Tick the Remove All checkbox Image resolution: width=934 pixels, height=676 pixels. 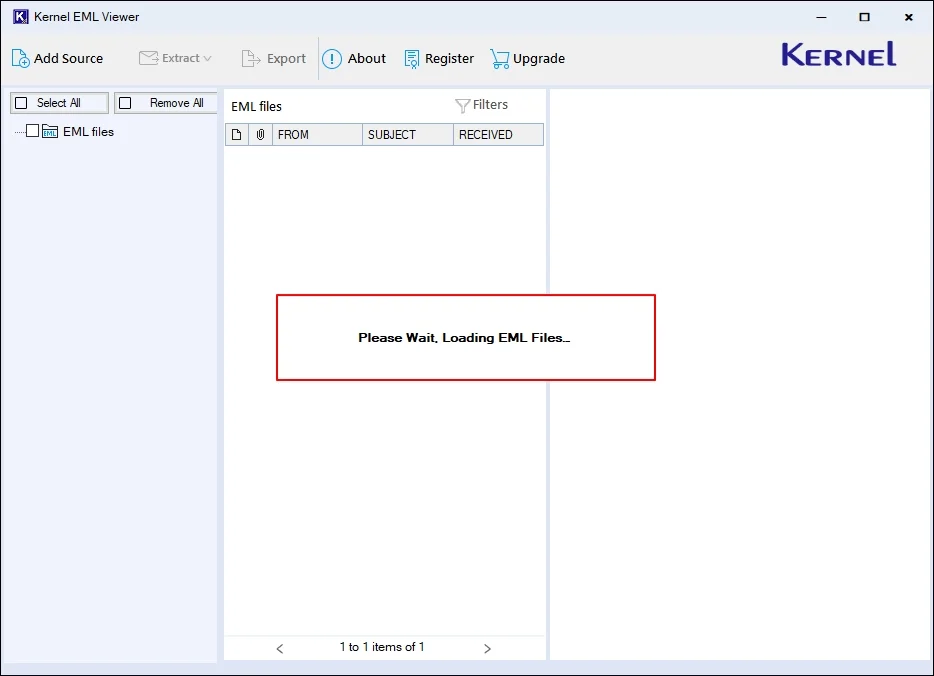125,103
